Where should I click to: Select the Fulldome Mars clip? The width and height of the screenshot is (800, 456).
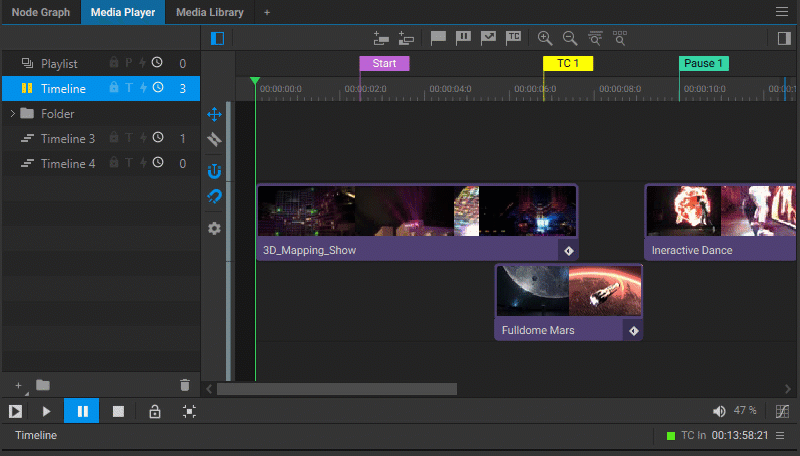[568, 302]
